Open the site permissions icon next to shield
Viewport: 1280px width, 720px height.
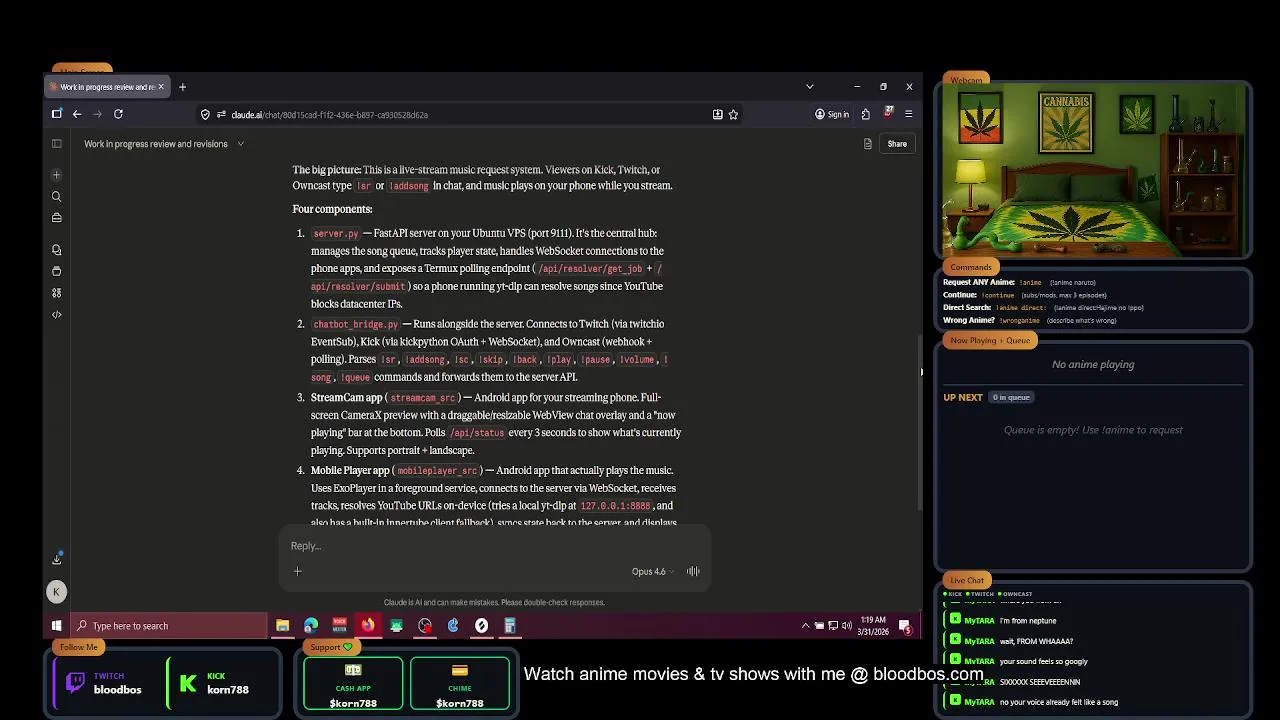pyautogui.click(x=221, y=115)
